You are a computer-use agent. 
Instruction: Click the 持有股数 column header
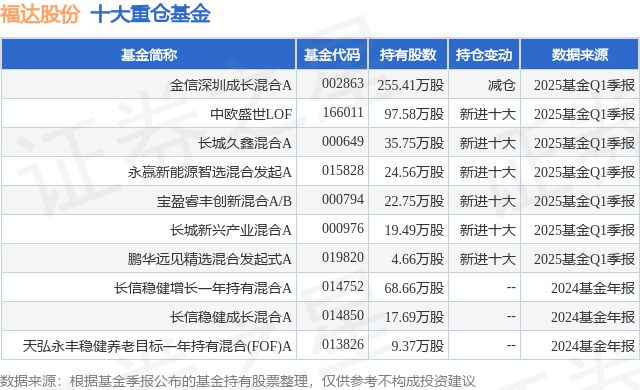tap(408, 54)
